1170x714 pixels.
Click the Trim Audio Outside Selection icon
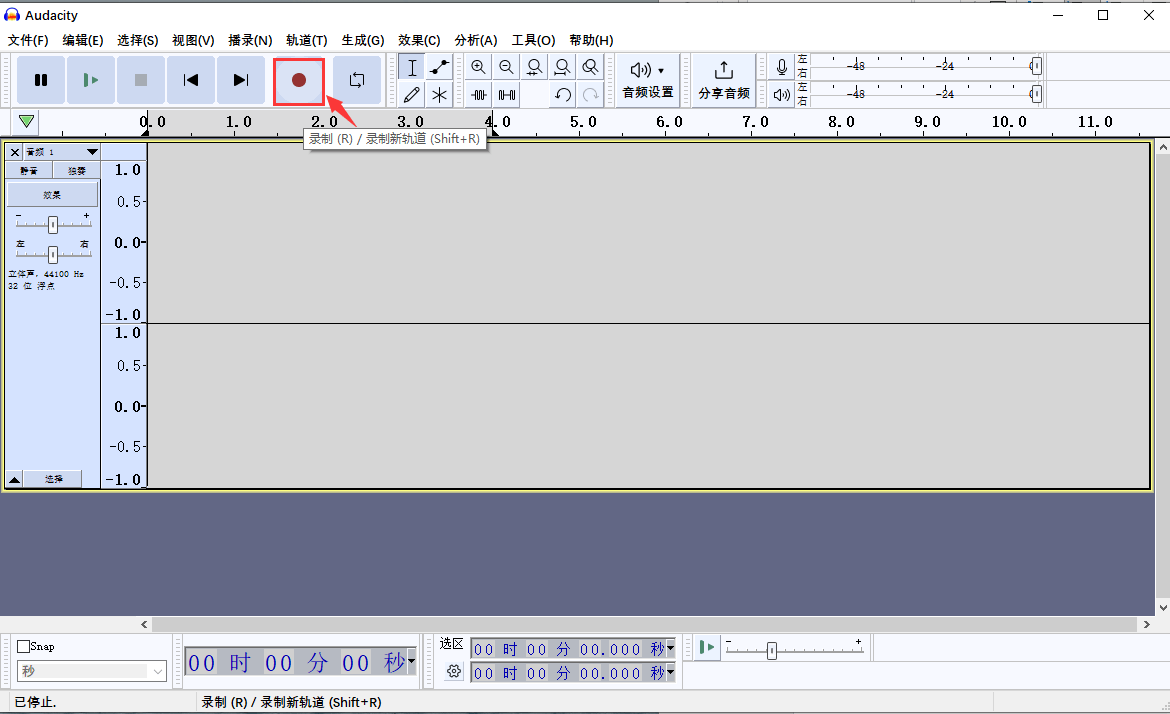click(478, 94)
